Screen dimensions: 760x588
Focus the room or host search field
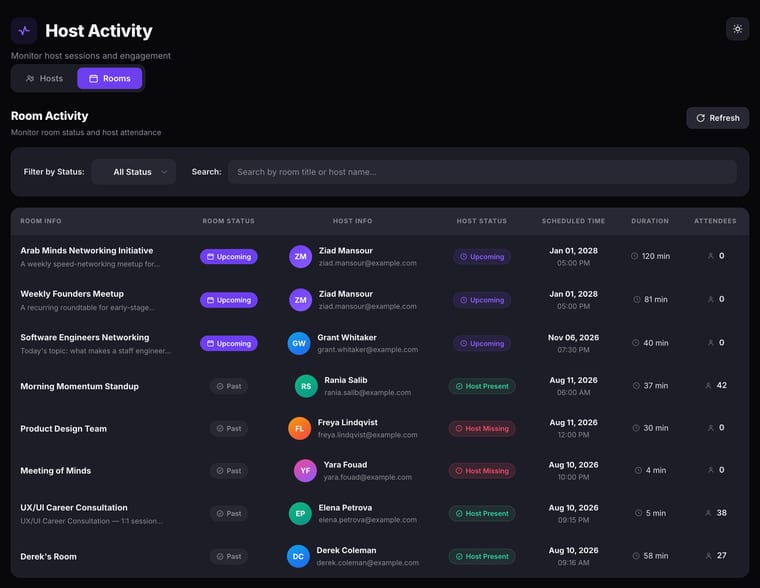[x=482, y=172]
